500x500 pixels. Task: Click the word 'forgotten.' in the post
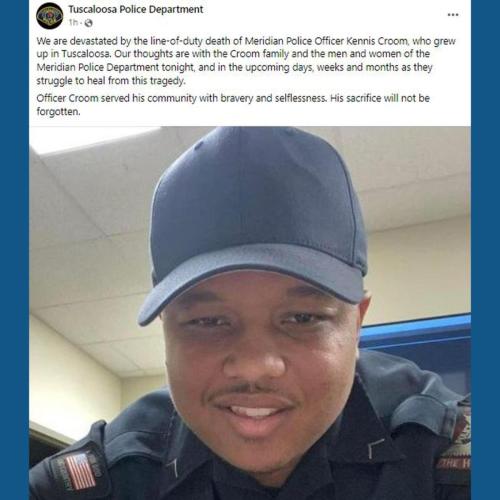[x=58, y=111]
